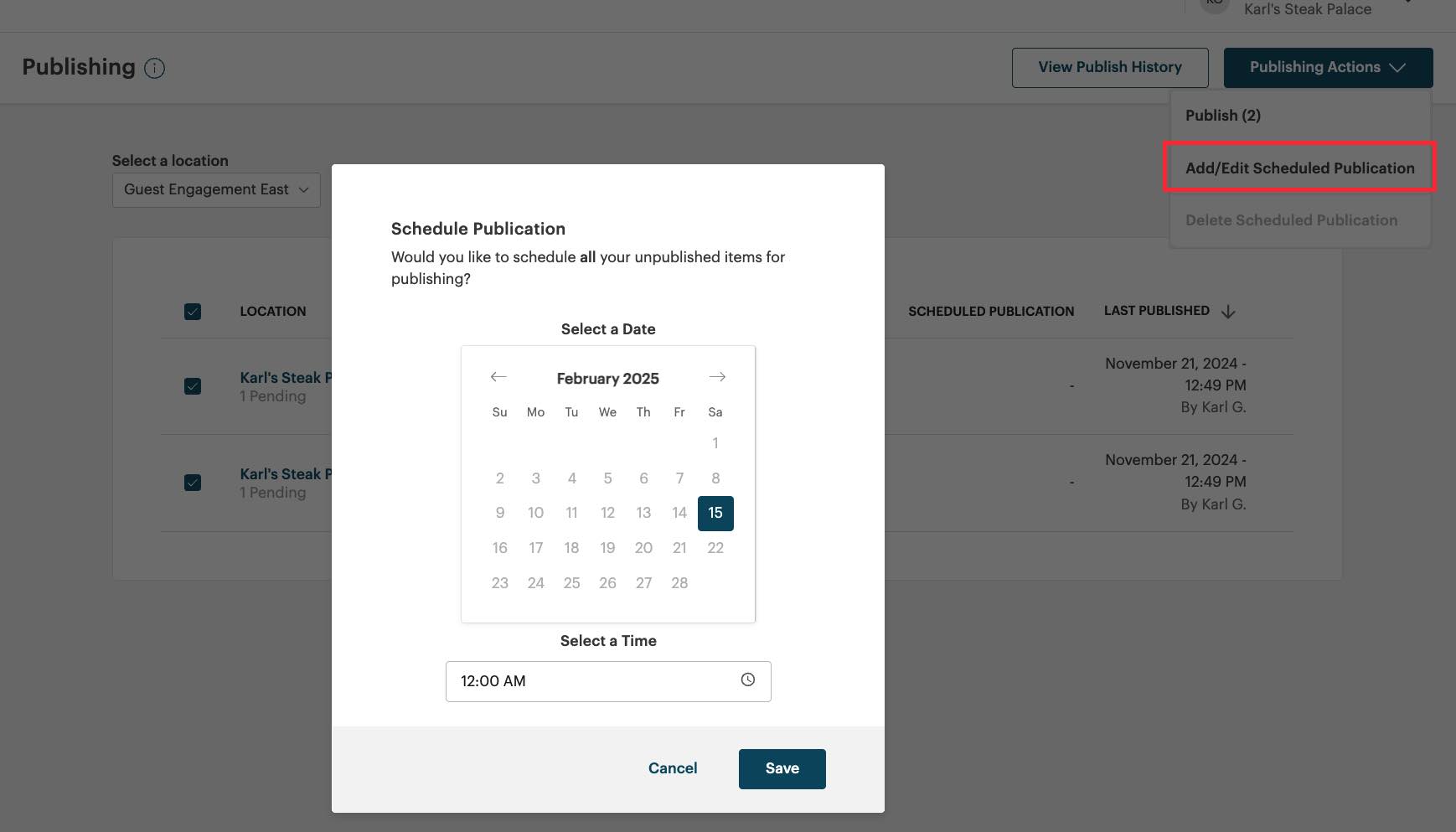Select Publish (2) from the menu
This screenshot has width=1456, height=832.
[x=1222, y=115]
